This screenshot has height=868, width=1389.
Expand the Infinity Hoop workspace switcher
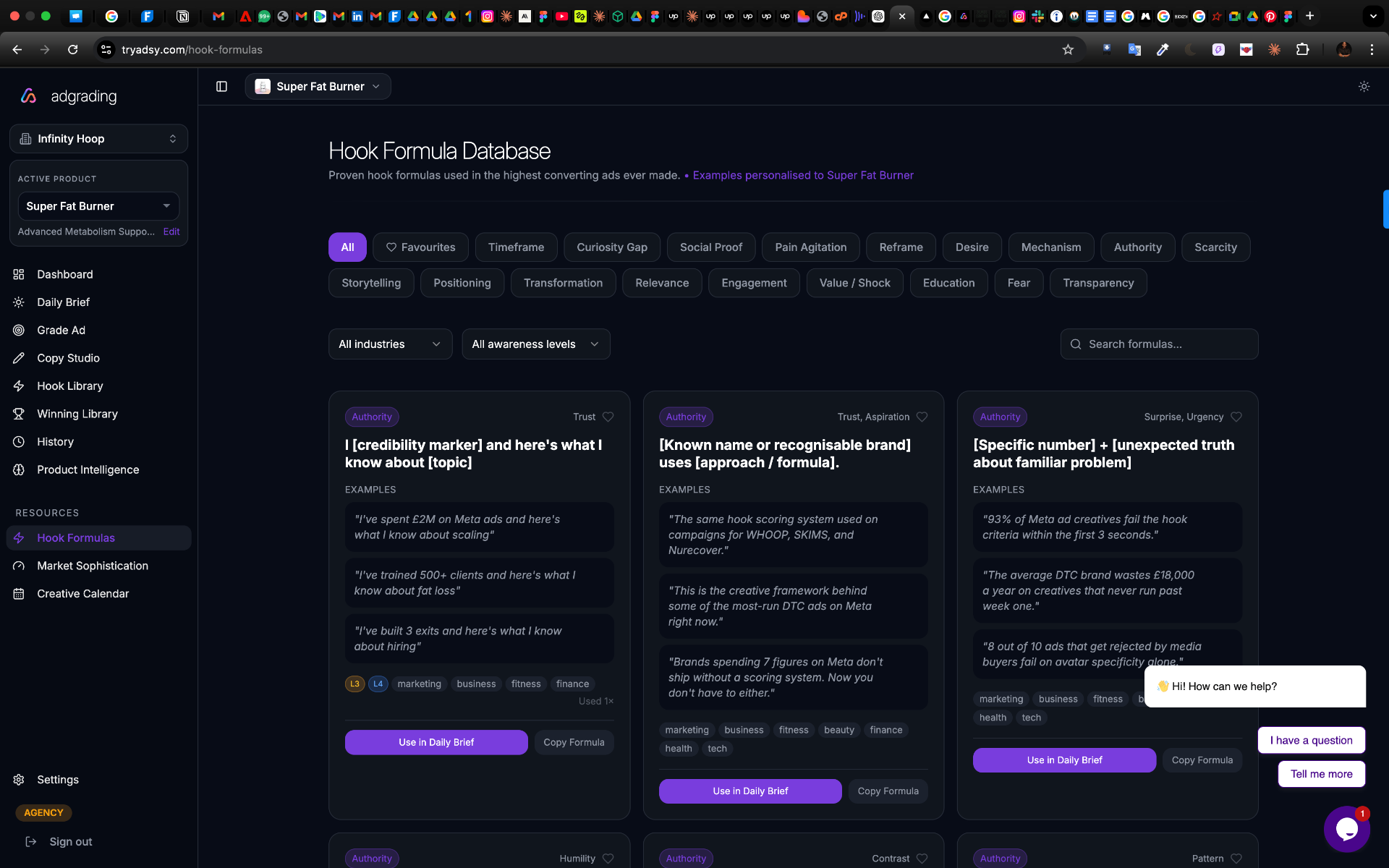[98, 139]
